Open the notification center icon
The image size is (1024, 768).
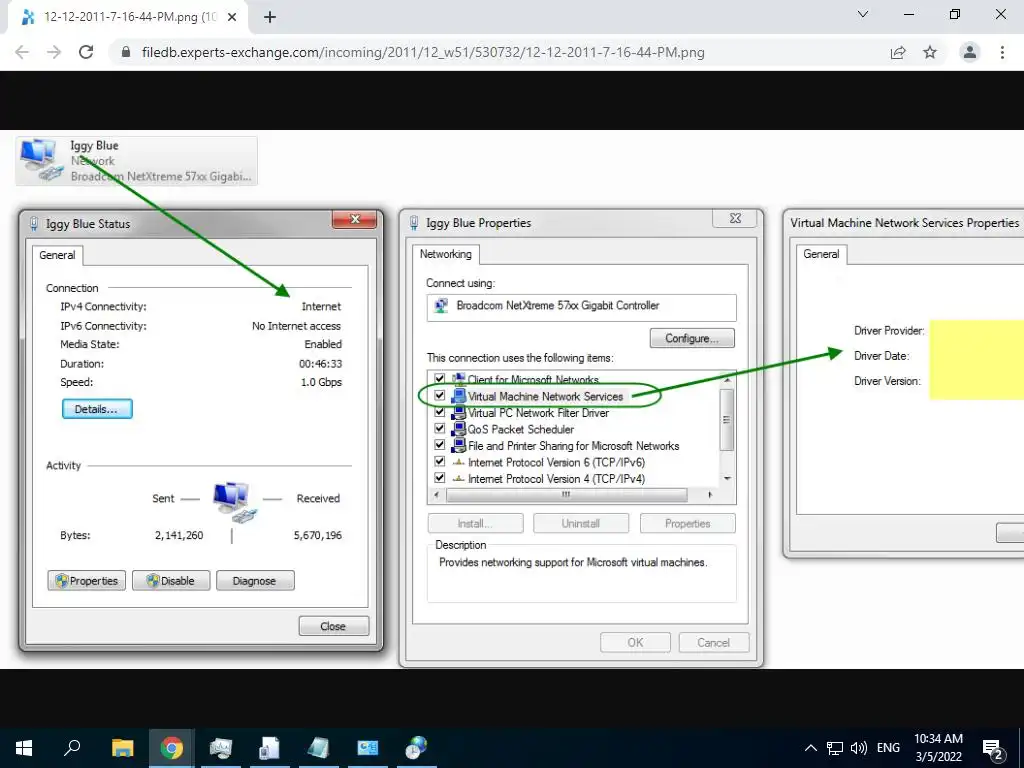pos(993,749)
